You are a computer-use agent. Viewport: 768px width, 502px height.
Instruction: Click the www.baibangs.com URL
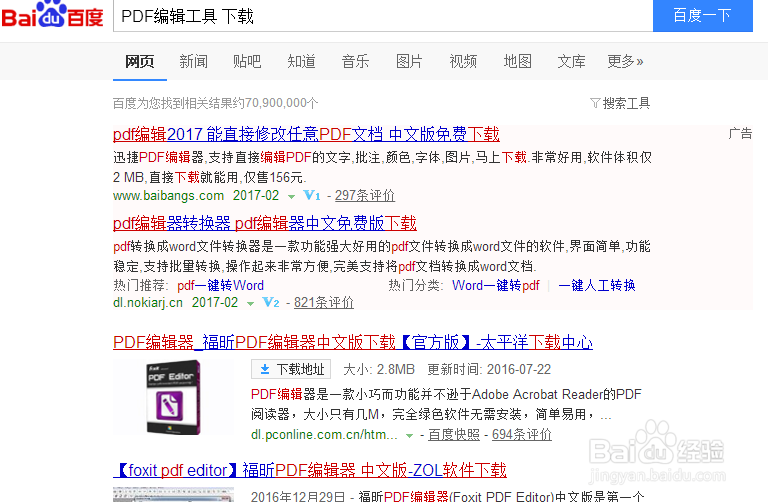coord(168,195)
